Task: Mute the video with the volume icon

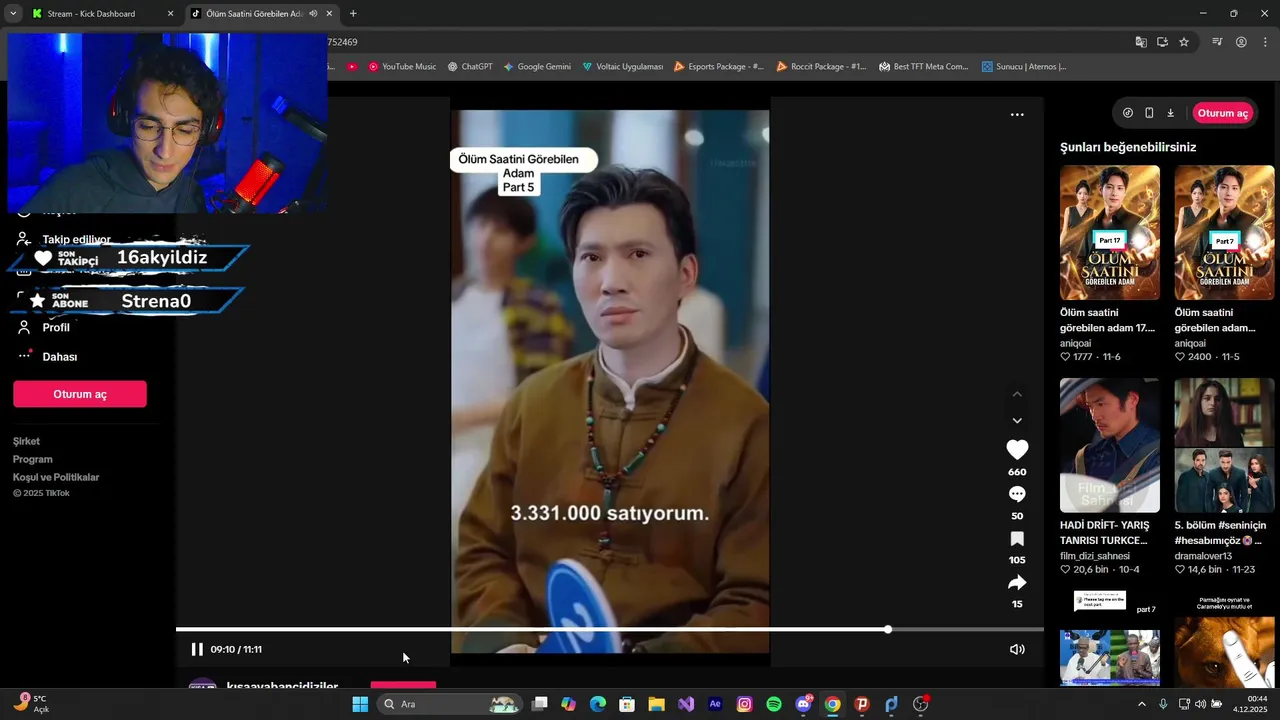Action: click(1017, 649)
